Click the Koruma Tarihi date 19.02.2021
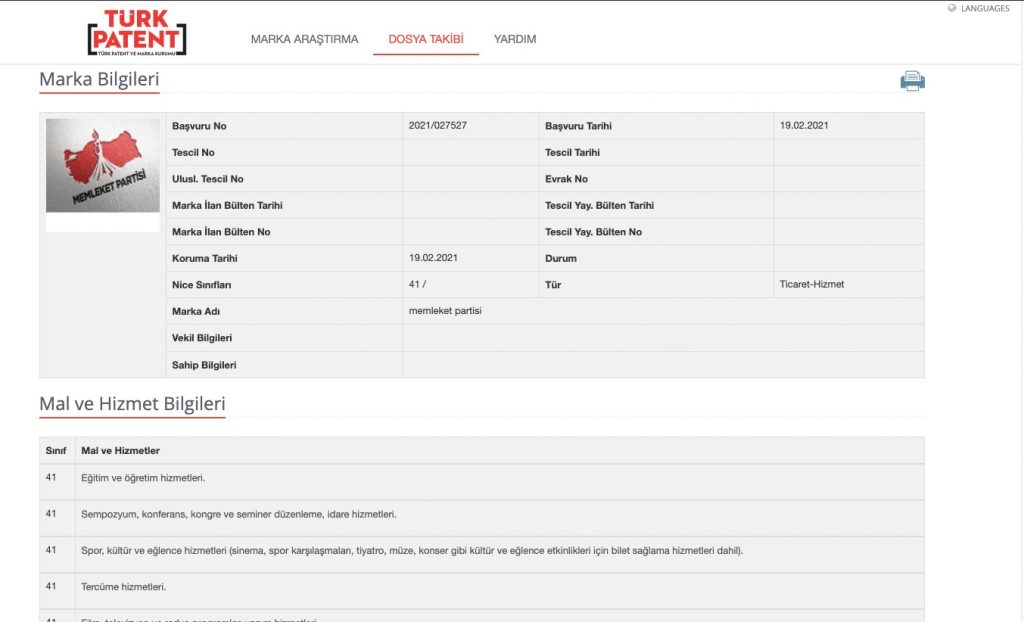The image size is (1024, 622). click(x=433, y=258)
